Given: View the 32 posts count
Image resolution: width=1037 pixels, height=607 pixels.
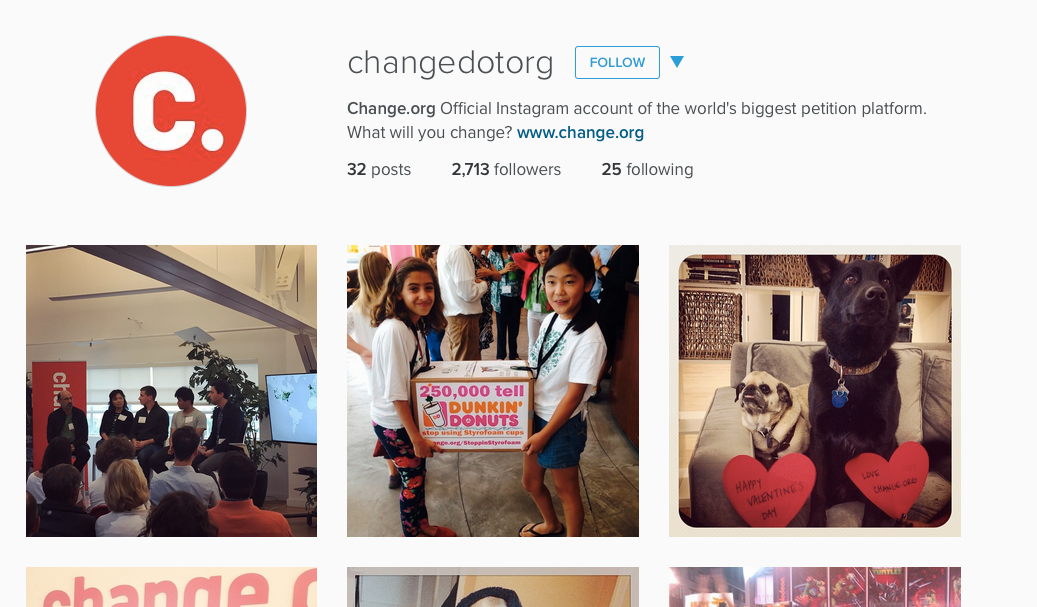Looking at the screenshot, I should click(x=379, y=169).
